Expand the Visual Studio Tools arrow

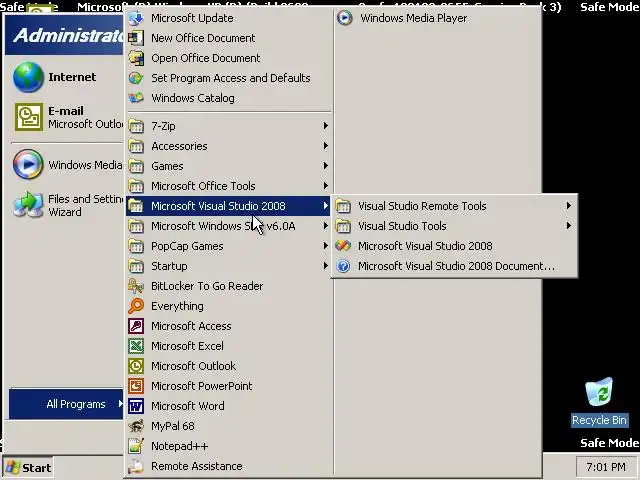tap(569, 226)
